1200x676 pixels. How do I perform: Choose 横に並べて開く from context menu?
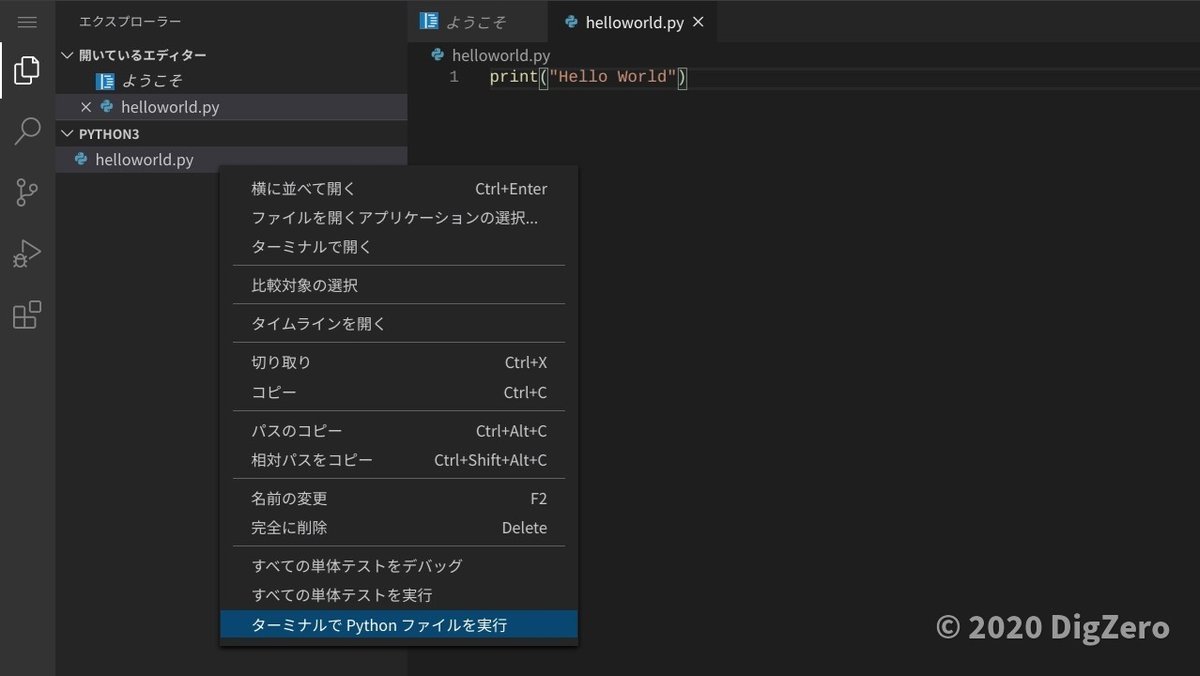399,188
